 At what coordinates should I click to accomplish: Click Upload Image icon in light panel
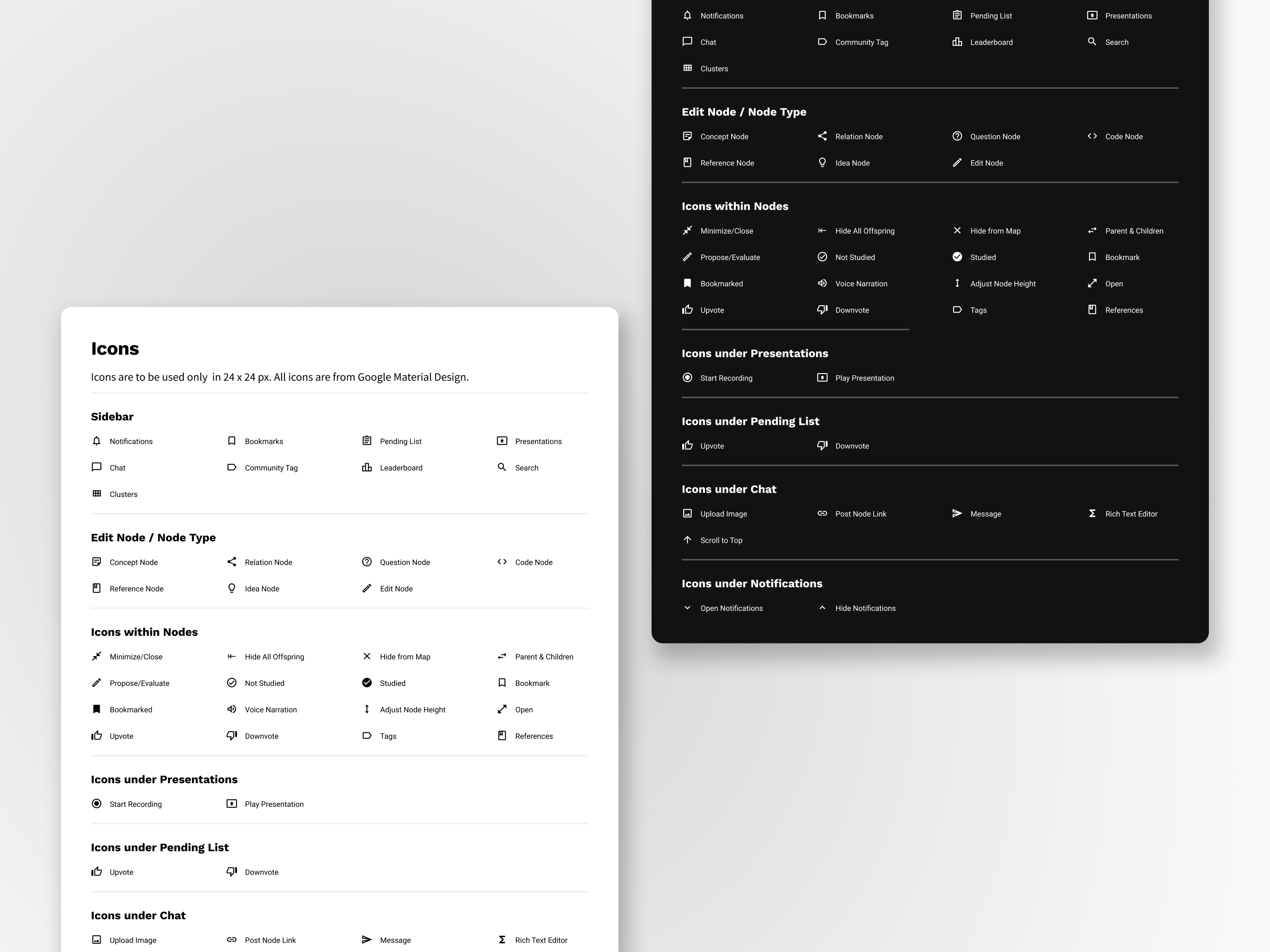pos(96,939)
